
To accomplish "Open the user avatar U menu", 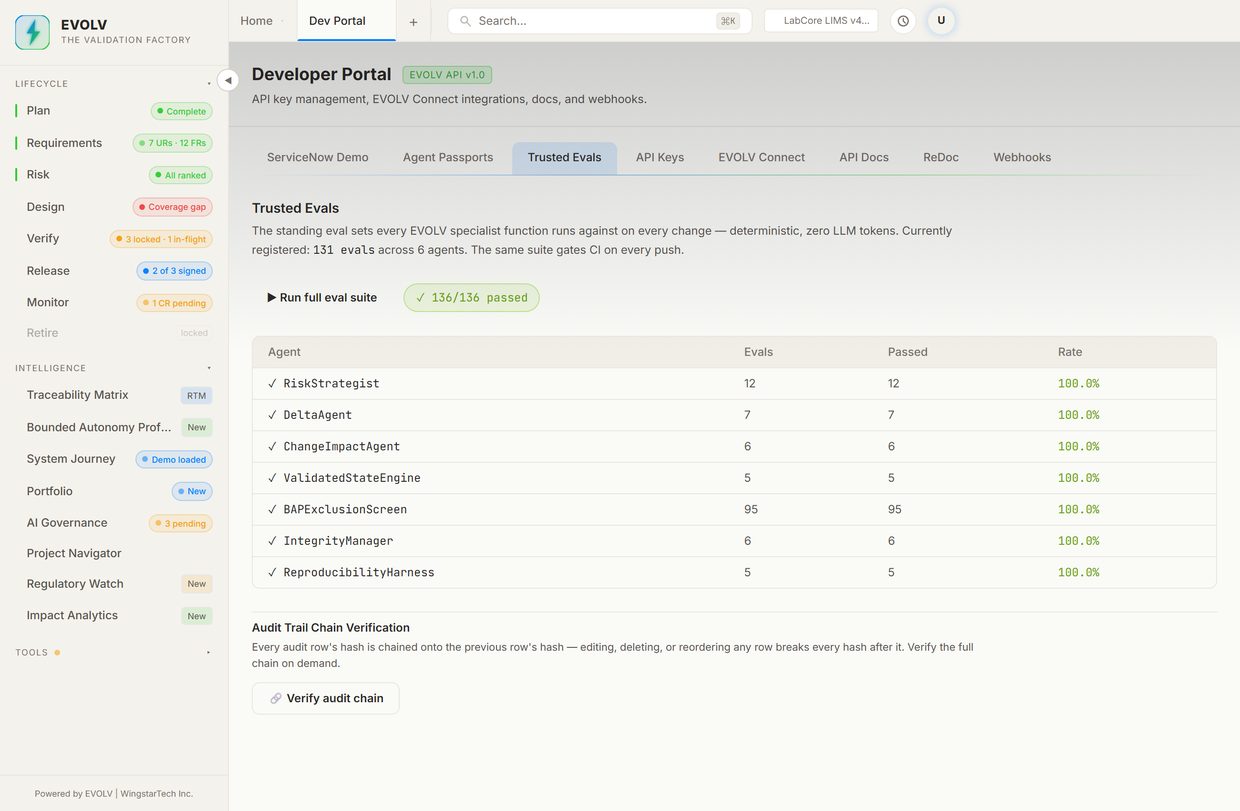I will pos(941,21).
